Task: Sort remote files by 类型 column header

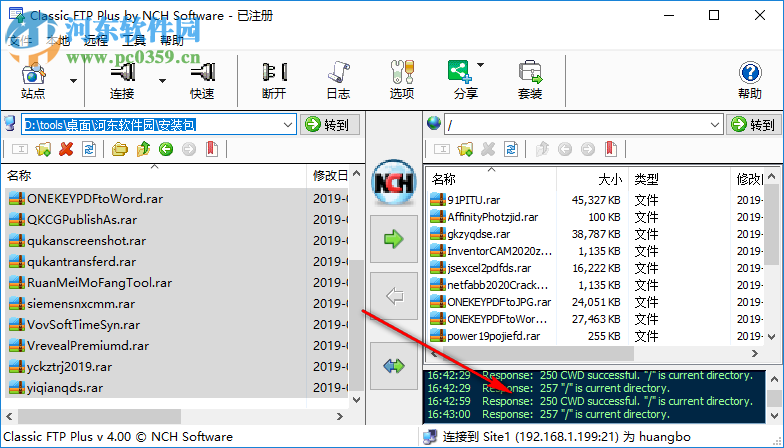Action: pos(680,179)
